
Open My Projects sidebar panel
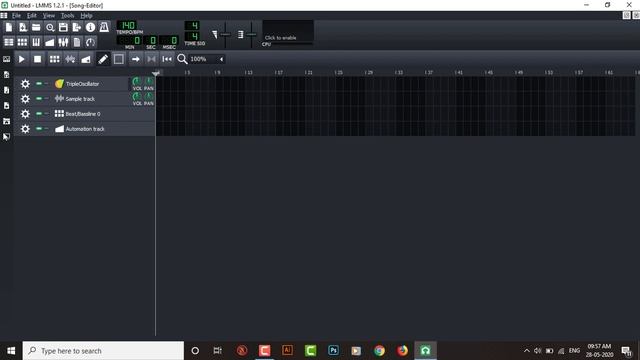tap(7, 75)
